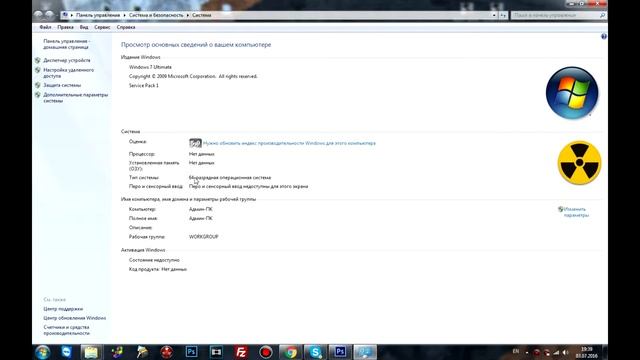Open Настройка удаленного доступа

(69, 73)
